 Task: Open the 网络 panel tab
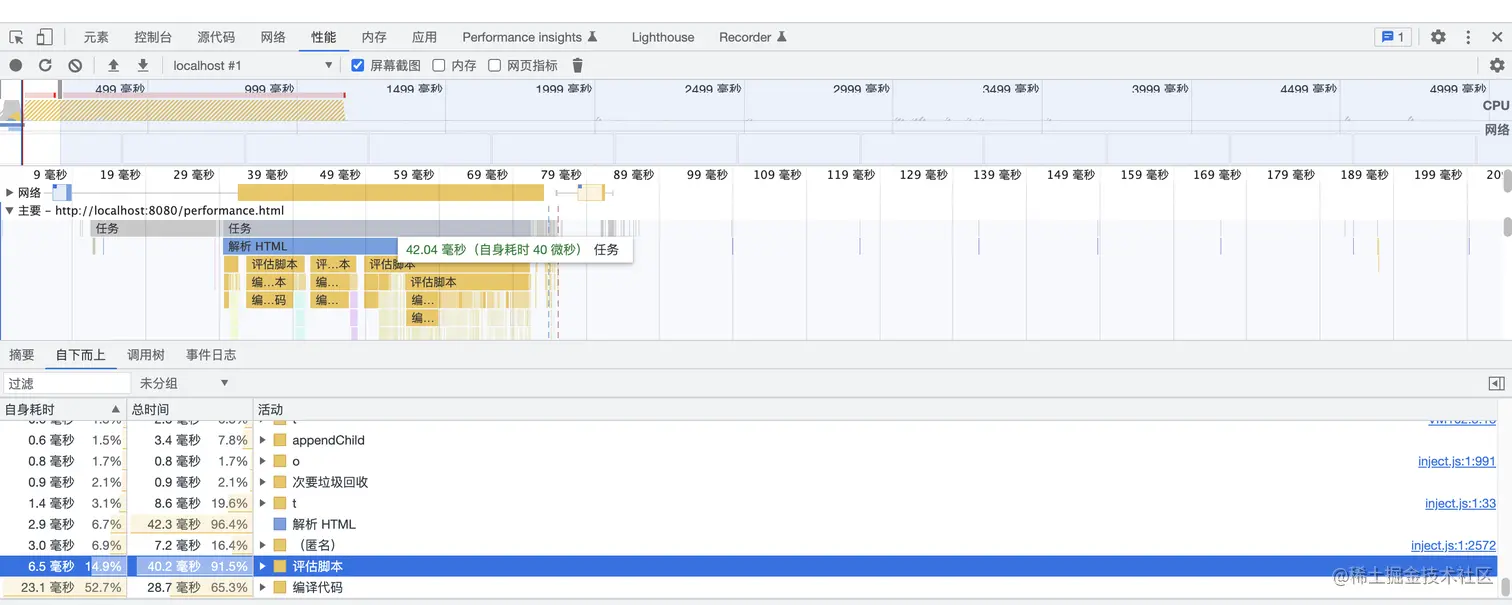click(273, 37)
